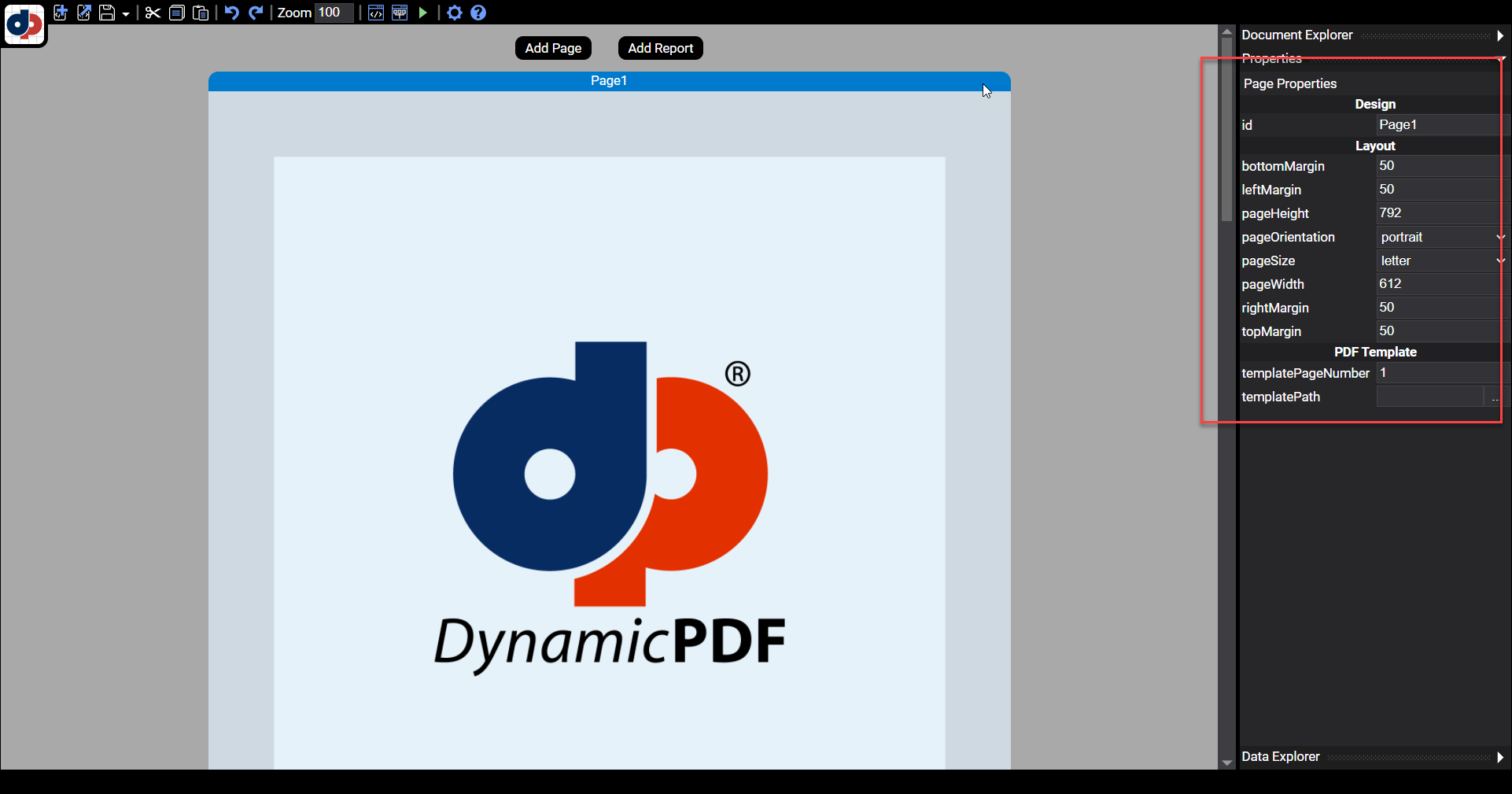This screenshot has height=794, width=1512.
Task: Open settings via the gear icon
Action: pos(455,13)
